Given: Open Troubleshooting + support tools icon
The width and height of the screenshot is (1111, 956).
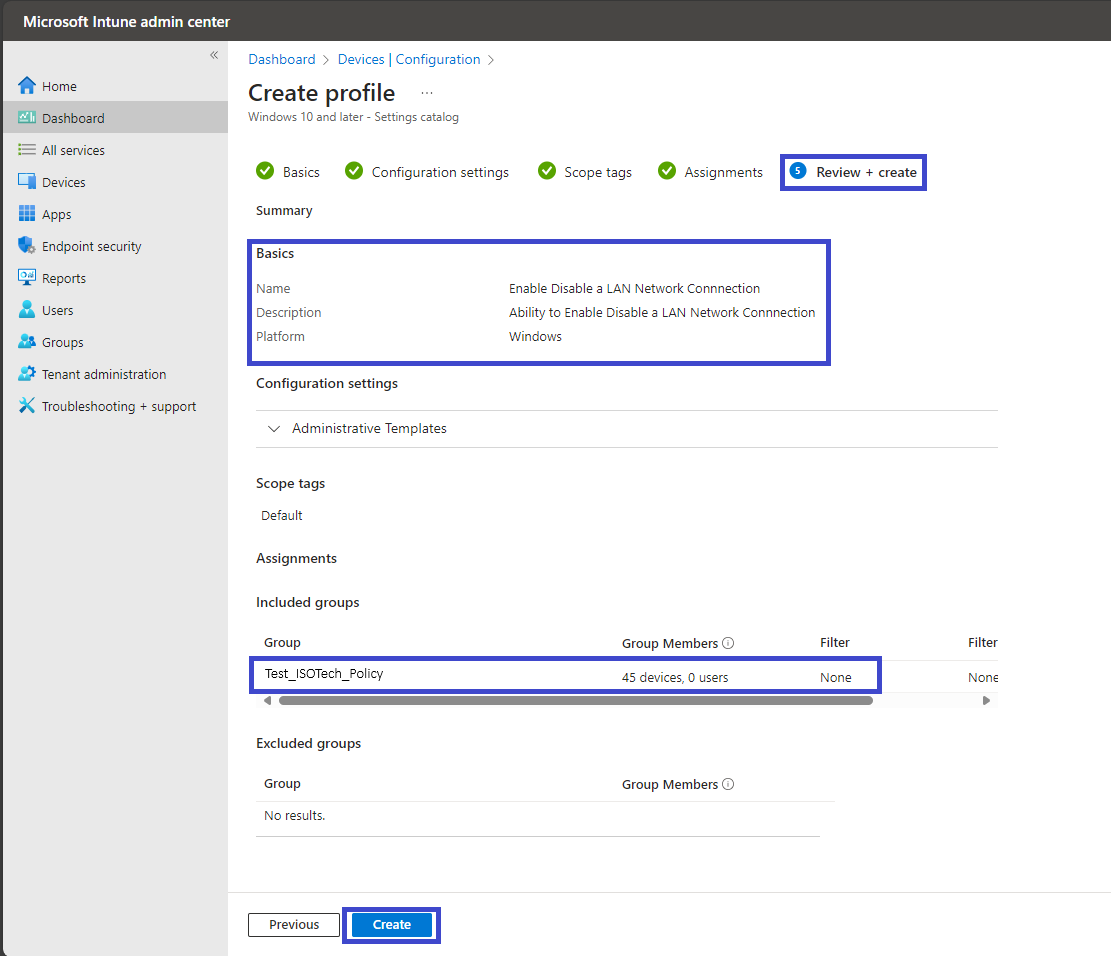Looking at the screenshot, I should (27, 405).
